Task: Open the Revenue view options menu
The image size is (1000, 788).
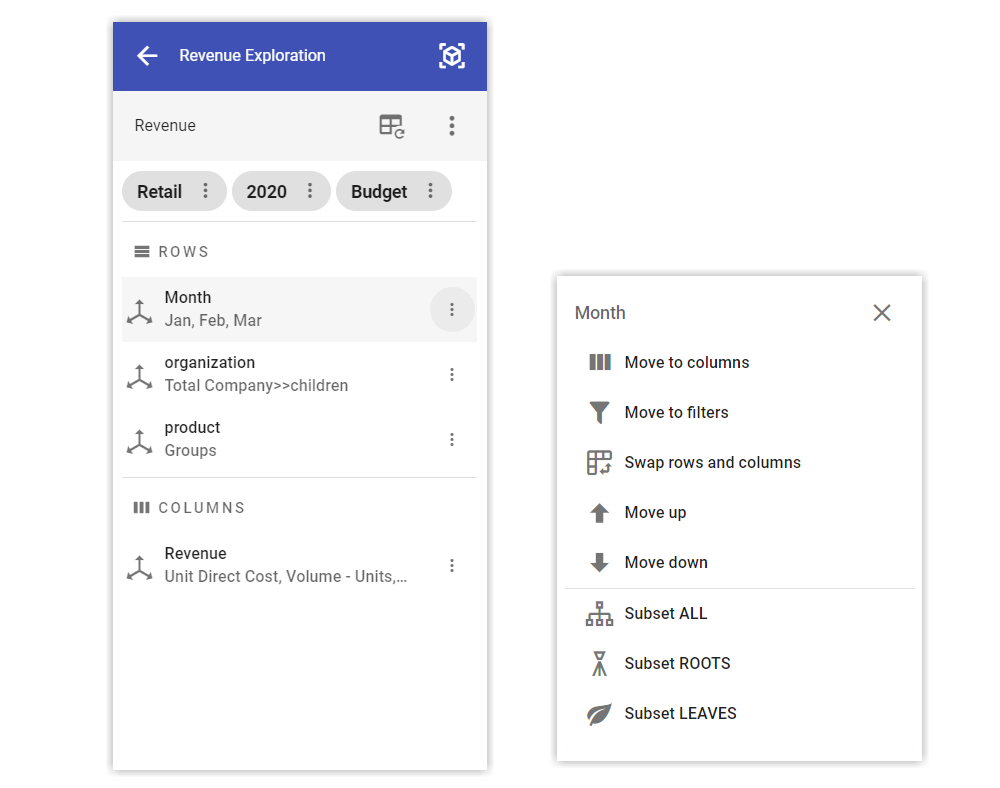Action: [452, 126]
